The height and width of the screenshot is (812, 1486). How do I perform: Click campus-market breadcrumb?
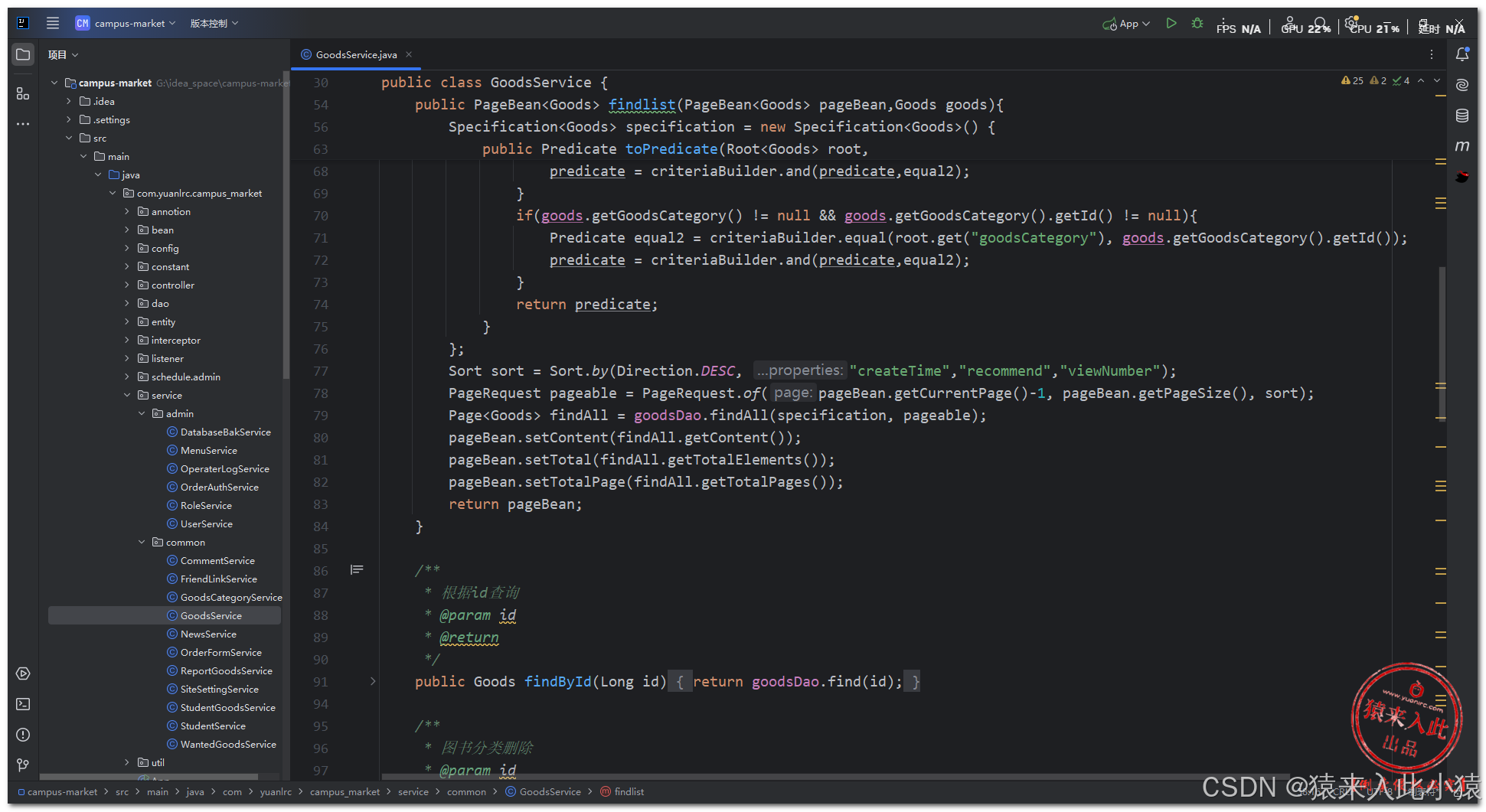point(62,791)
